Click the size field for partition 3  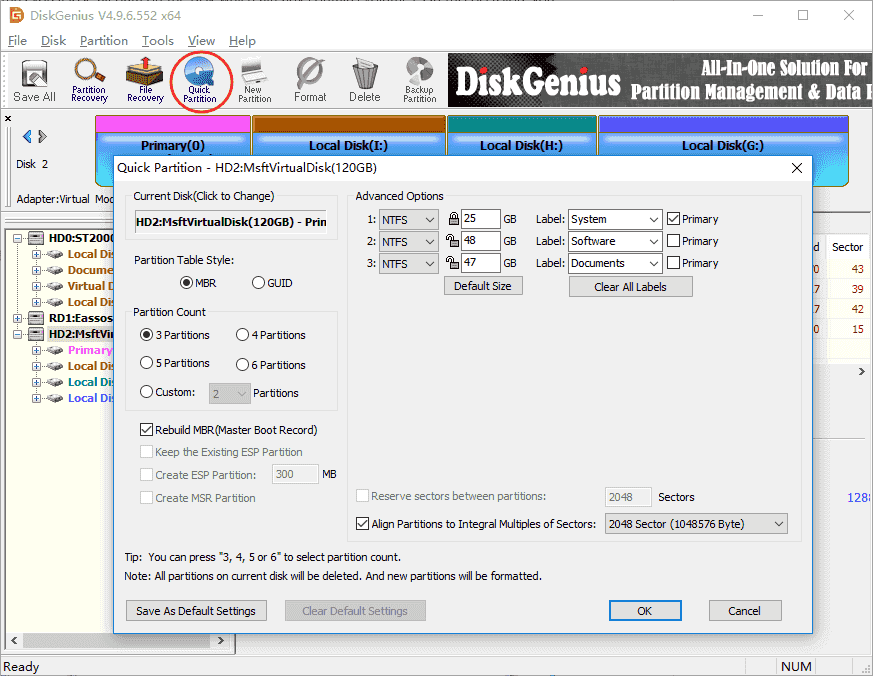click(x=481, y=263)
